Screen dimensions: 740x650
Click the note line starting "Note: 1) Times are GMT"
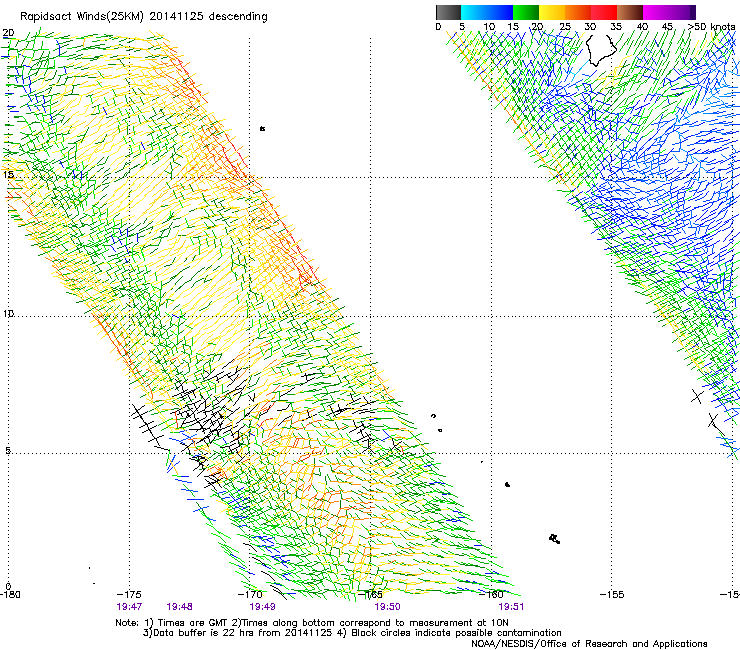pyautogui.click(x=312, y=623)
